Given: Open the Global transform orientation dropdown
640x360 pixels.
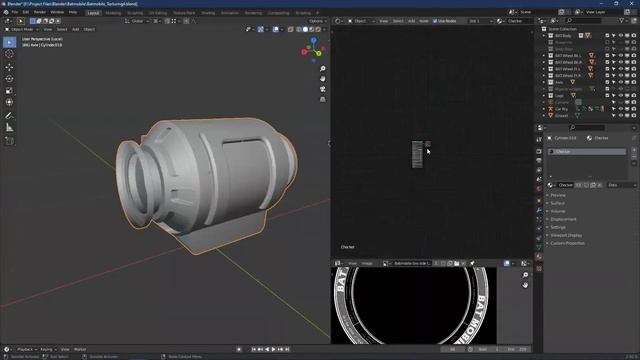Looking at the screenshot, I should pyautogui.click(x=137, y=21).
